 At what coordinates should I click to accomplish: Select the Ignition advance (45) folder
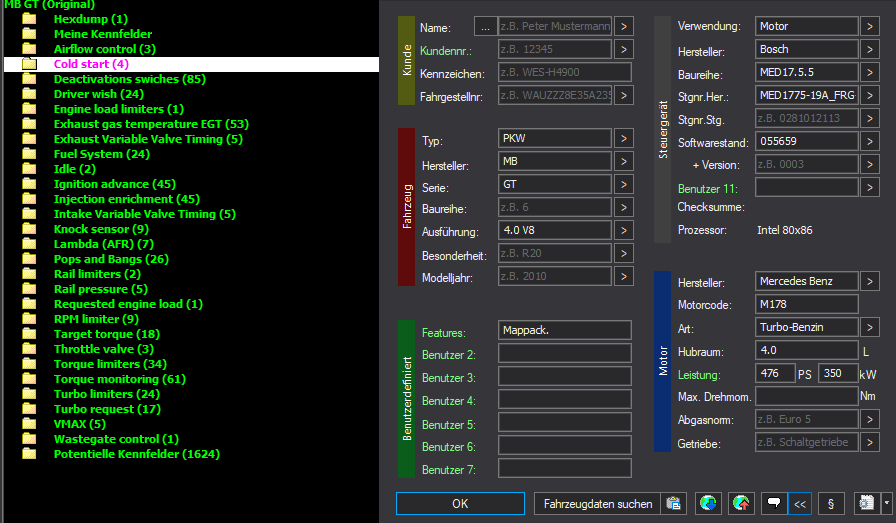tap(114, 184)
